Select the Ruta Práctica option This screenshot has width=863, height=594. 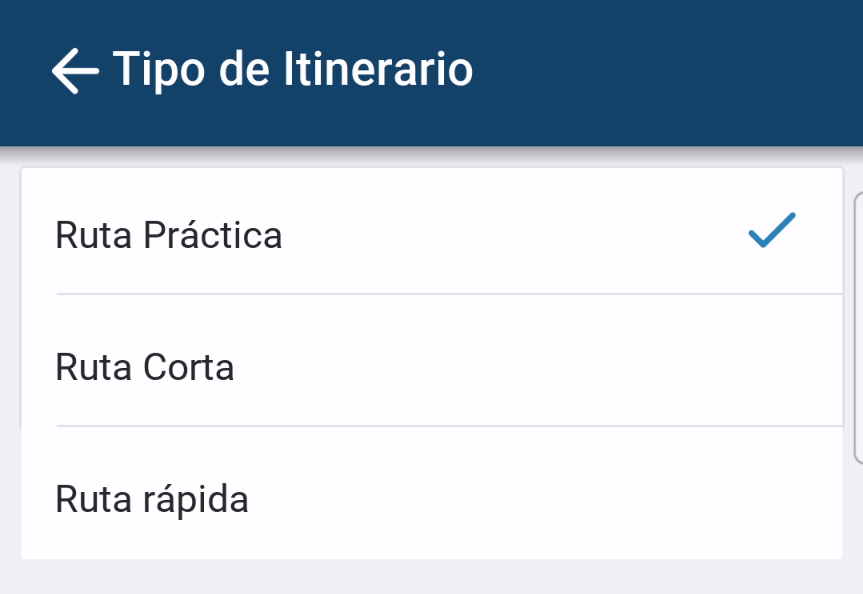click(430, 234)
